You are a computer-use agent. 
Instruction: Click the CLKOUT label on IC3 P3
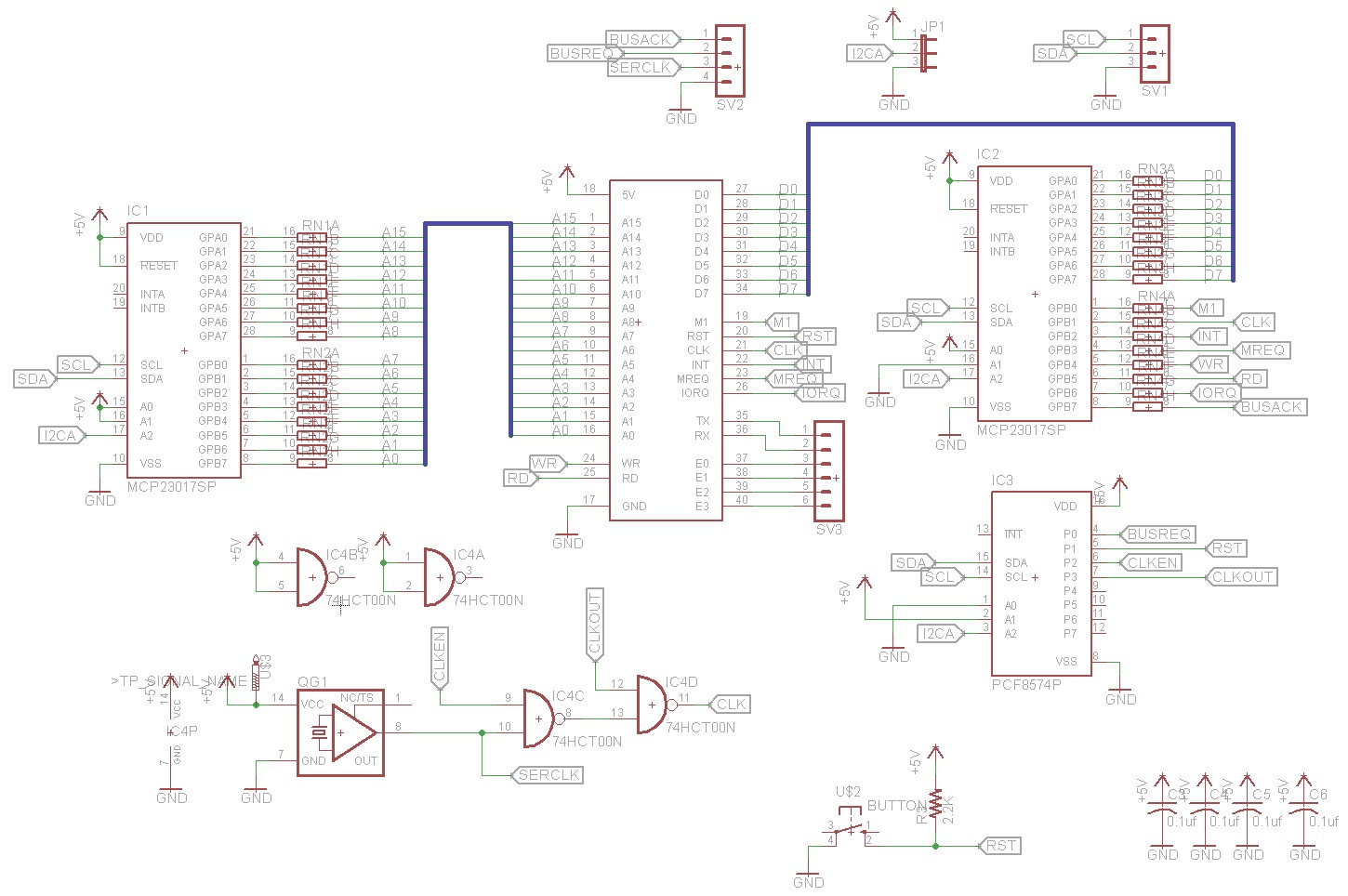(x=1240, y=576)
